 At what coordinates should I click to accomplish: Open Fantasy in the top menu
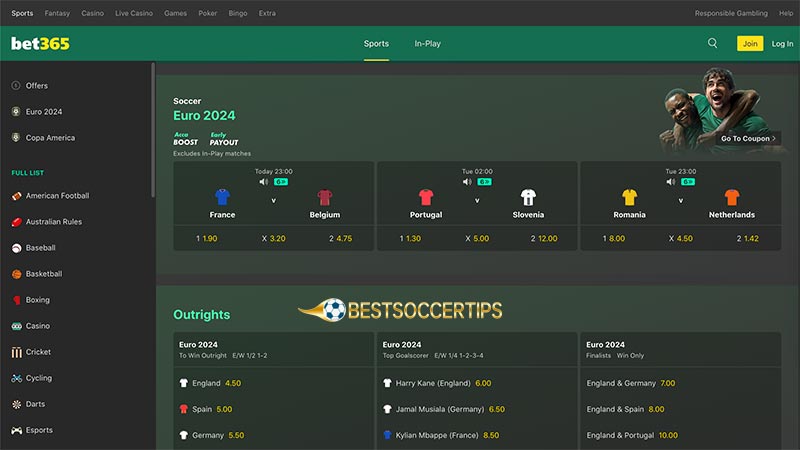click(57, 13)
